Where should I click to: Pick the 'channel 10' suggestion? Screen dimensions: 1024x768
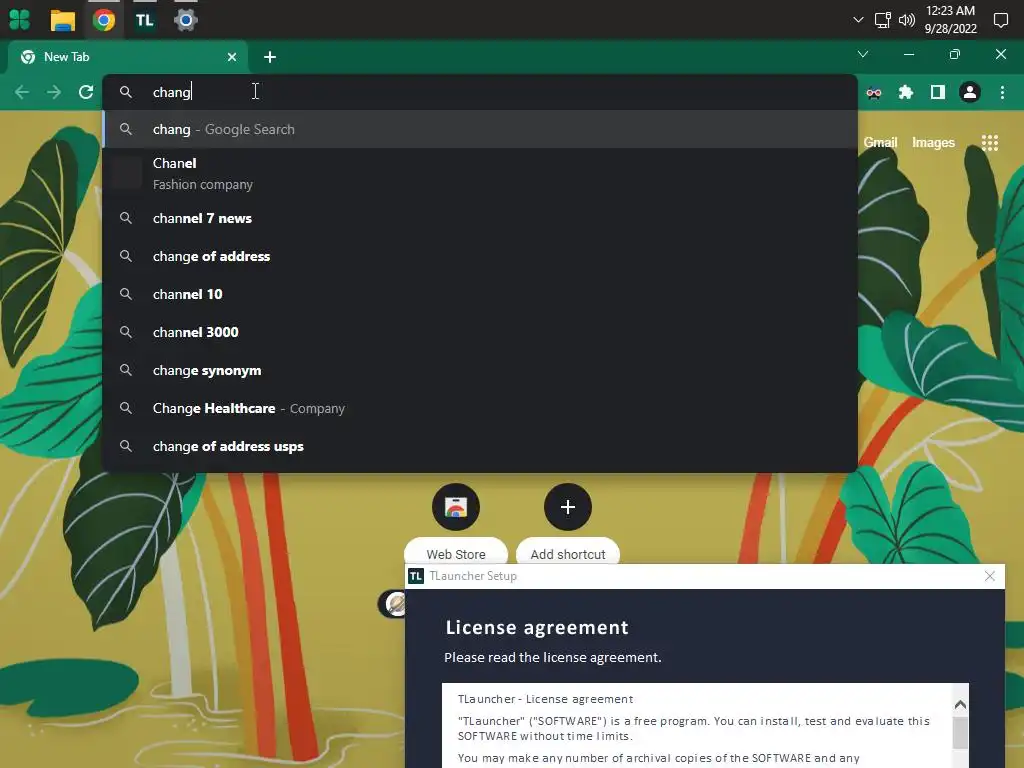[480, 294]
